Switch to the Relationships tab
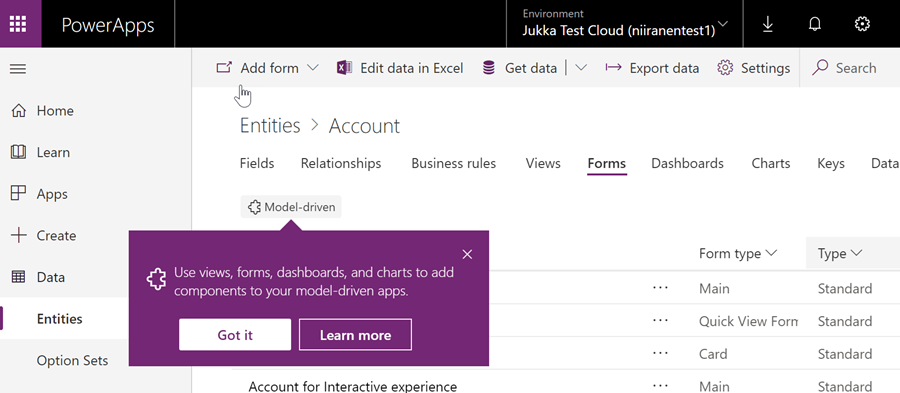 pos(341,164)
